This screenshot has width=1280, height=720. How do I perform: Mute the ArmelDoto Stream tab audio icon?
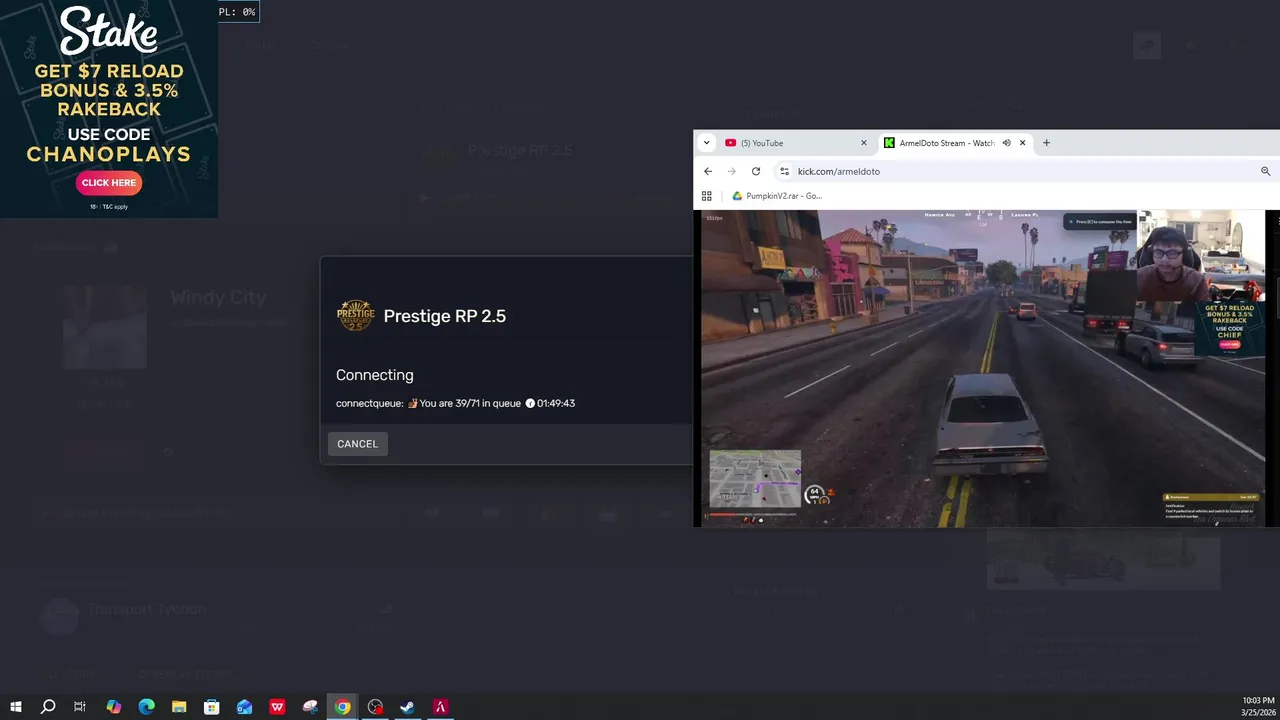click(1006, 143)
